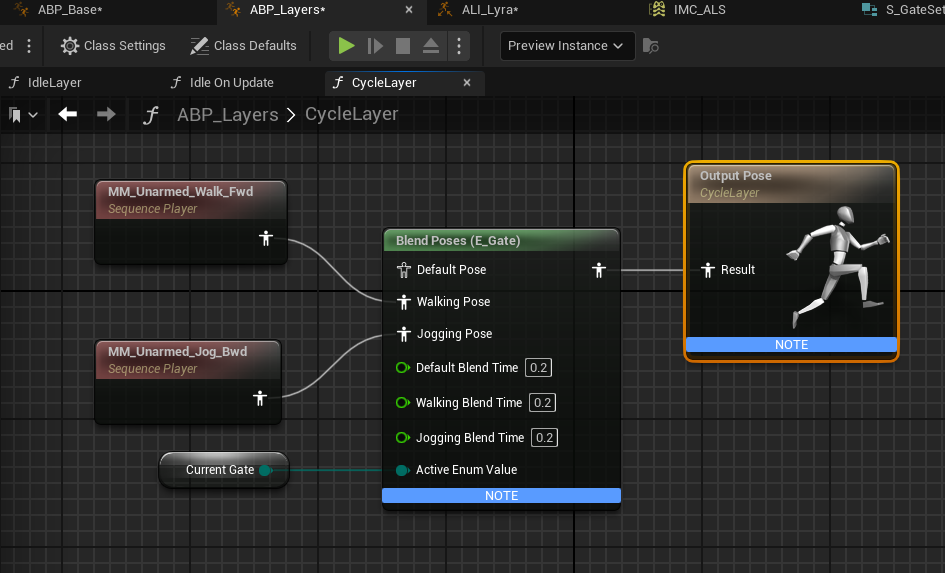Screen dimensions: 945x573
Task: Edit the Jogging Blend Time value field
Action: pyautogui.click(x=544, y=437)
